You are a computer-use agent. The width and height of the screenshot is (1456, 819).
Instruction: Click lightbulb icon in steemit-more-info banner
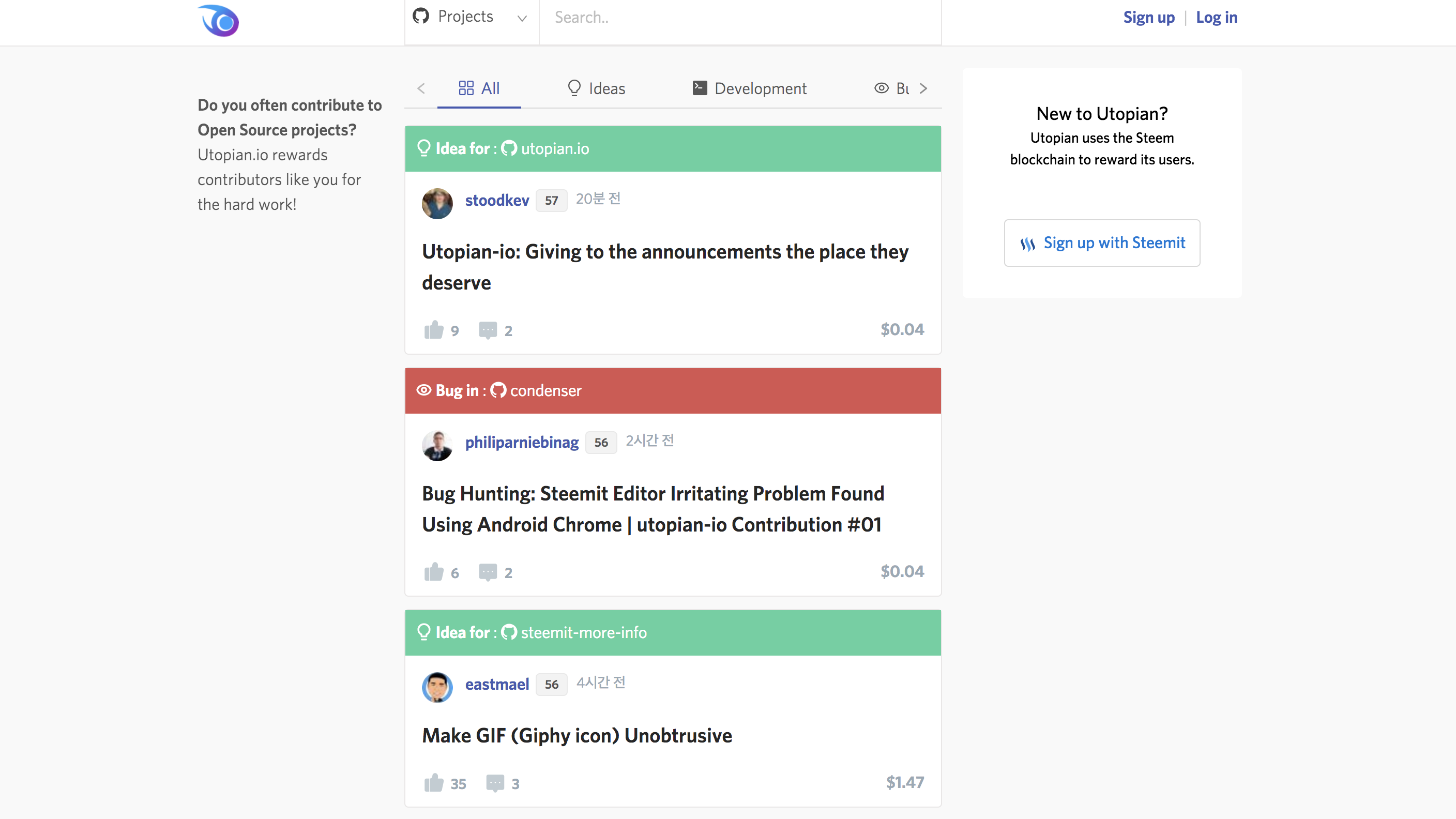point(424,632)
